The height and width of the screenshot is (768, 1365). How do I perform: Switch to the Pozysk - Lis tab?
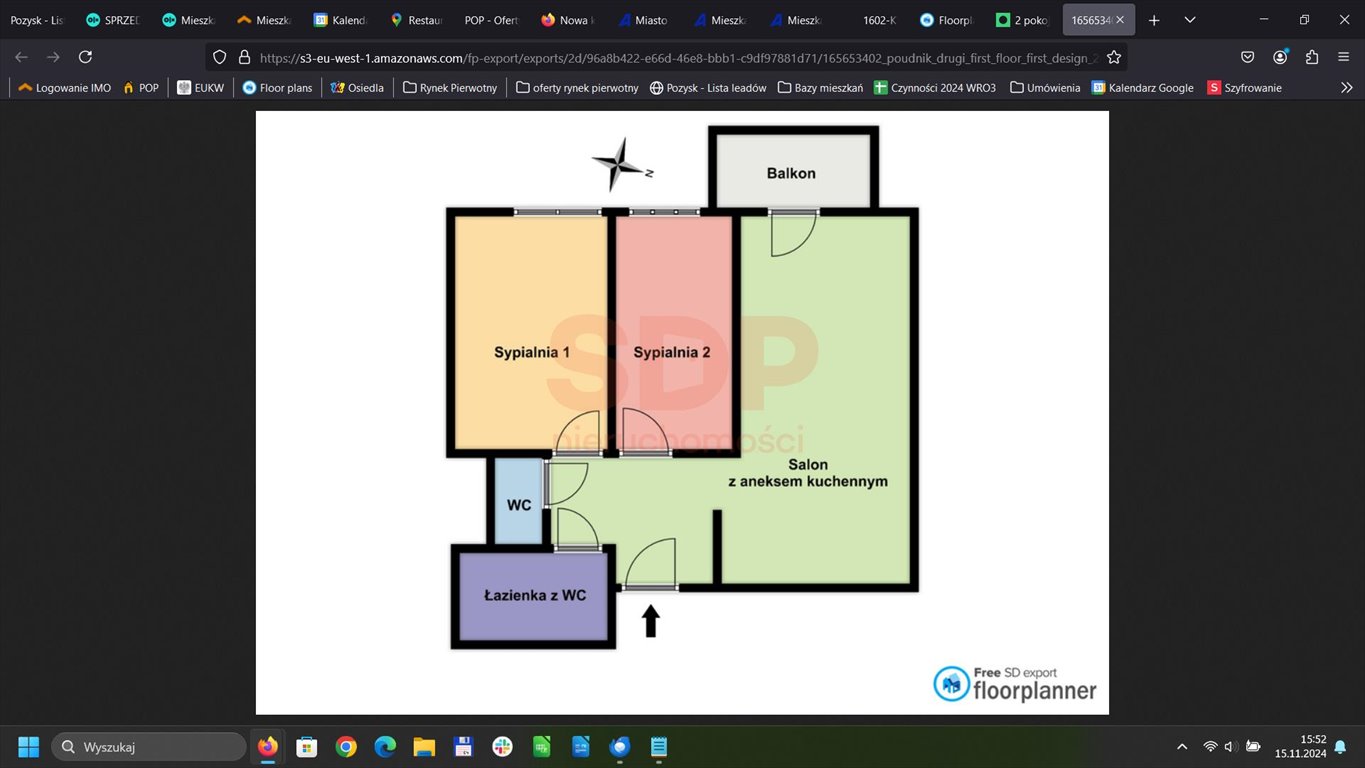point(37,20)
